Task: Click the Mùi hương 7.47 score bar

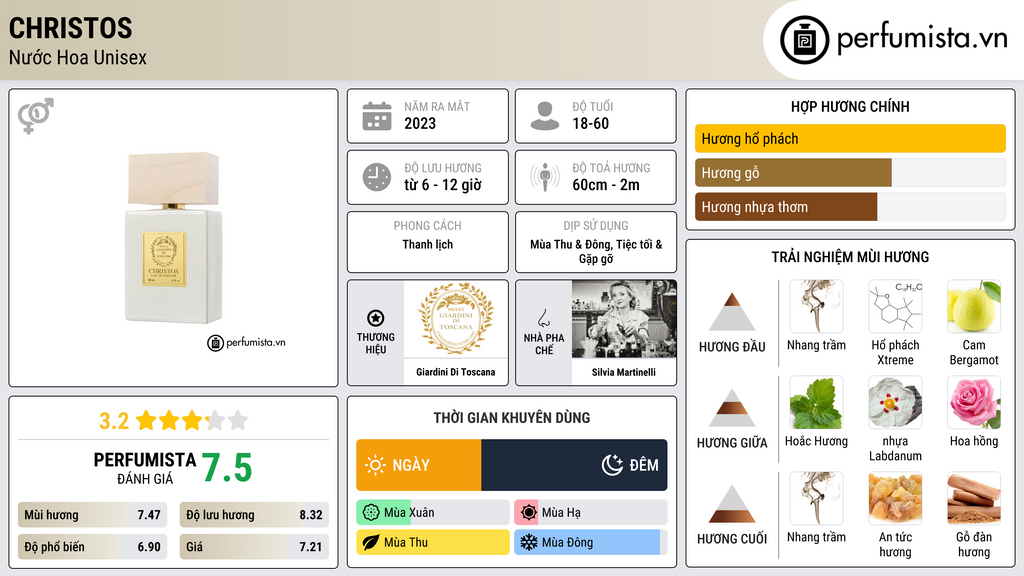Action: pyautogui.click(x=92, y=515)
